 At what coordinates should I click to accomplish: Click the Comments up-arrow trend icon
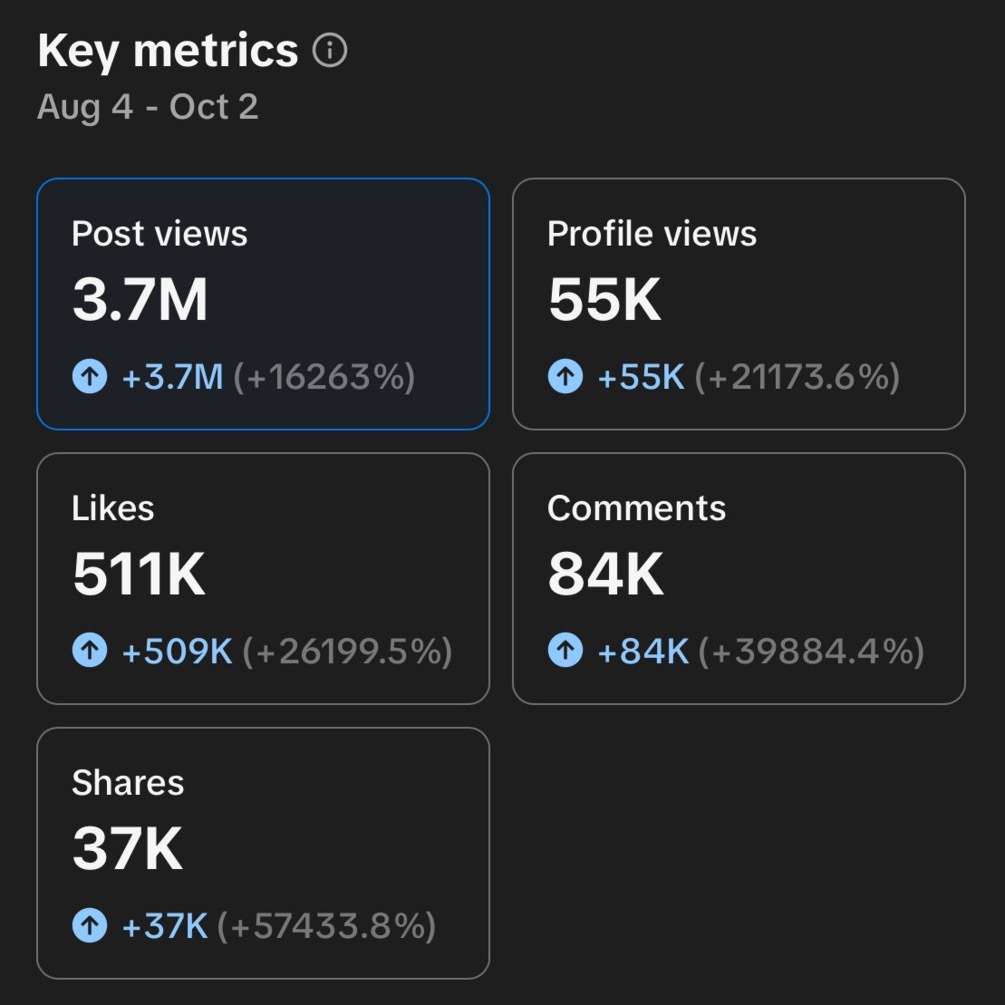[x=565, y=652]
